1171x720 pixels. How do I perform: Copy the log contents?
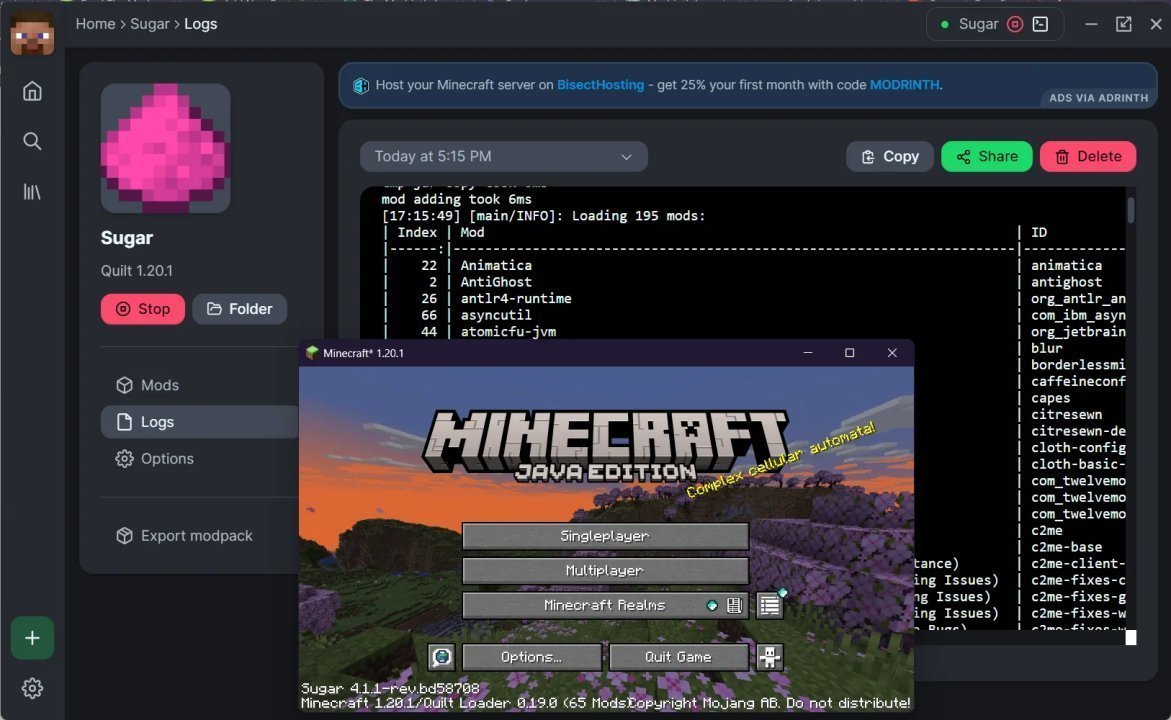click(x=889, y=156)
